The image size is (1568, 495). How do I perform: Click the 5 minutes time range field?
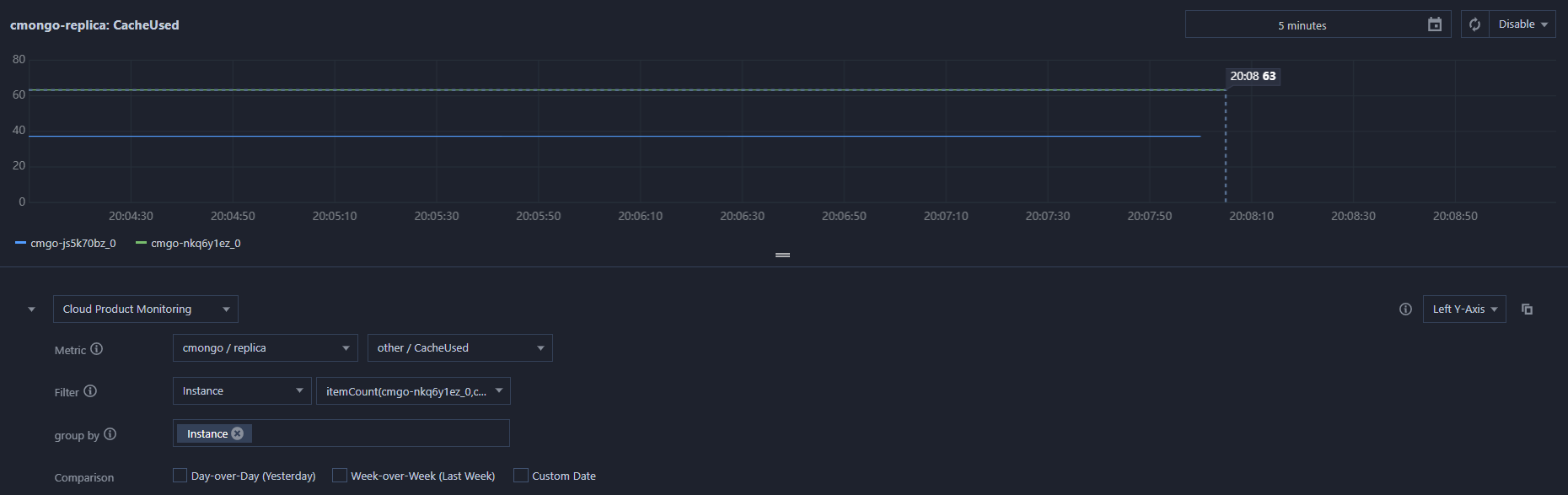click(1302, 24)
